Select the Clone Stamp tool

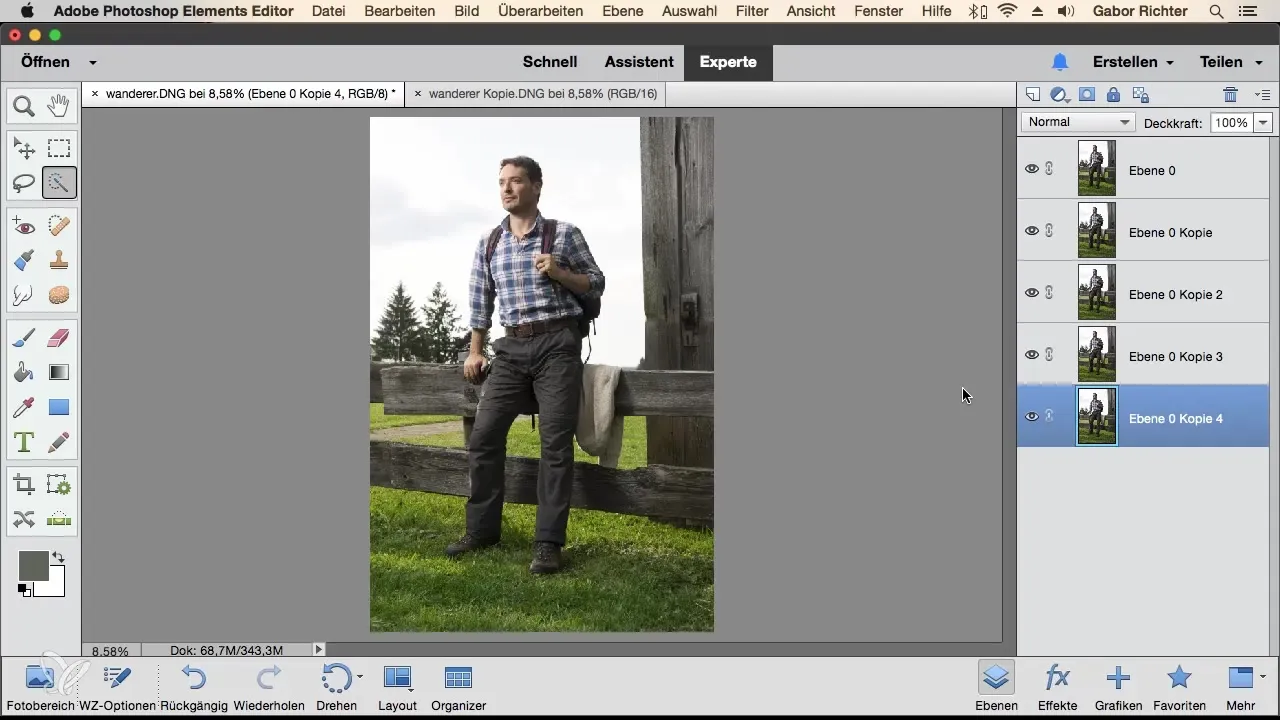pyautogui.click(x=59, y=261)
